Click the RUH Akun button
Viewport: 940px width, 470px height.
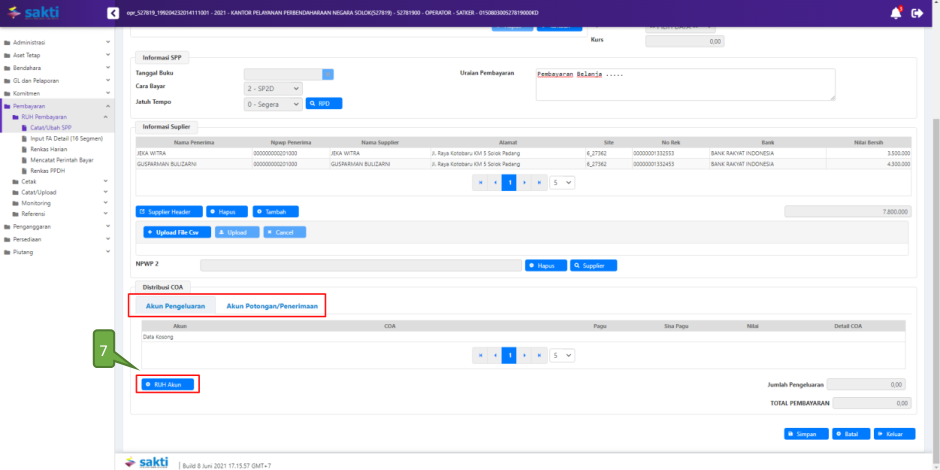click(166, 384)
